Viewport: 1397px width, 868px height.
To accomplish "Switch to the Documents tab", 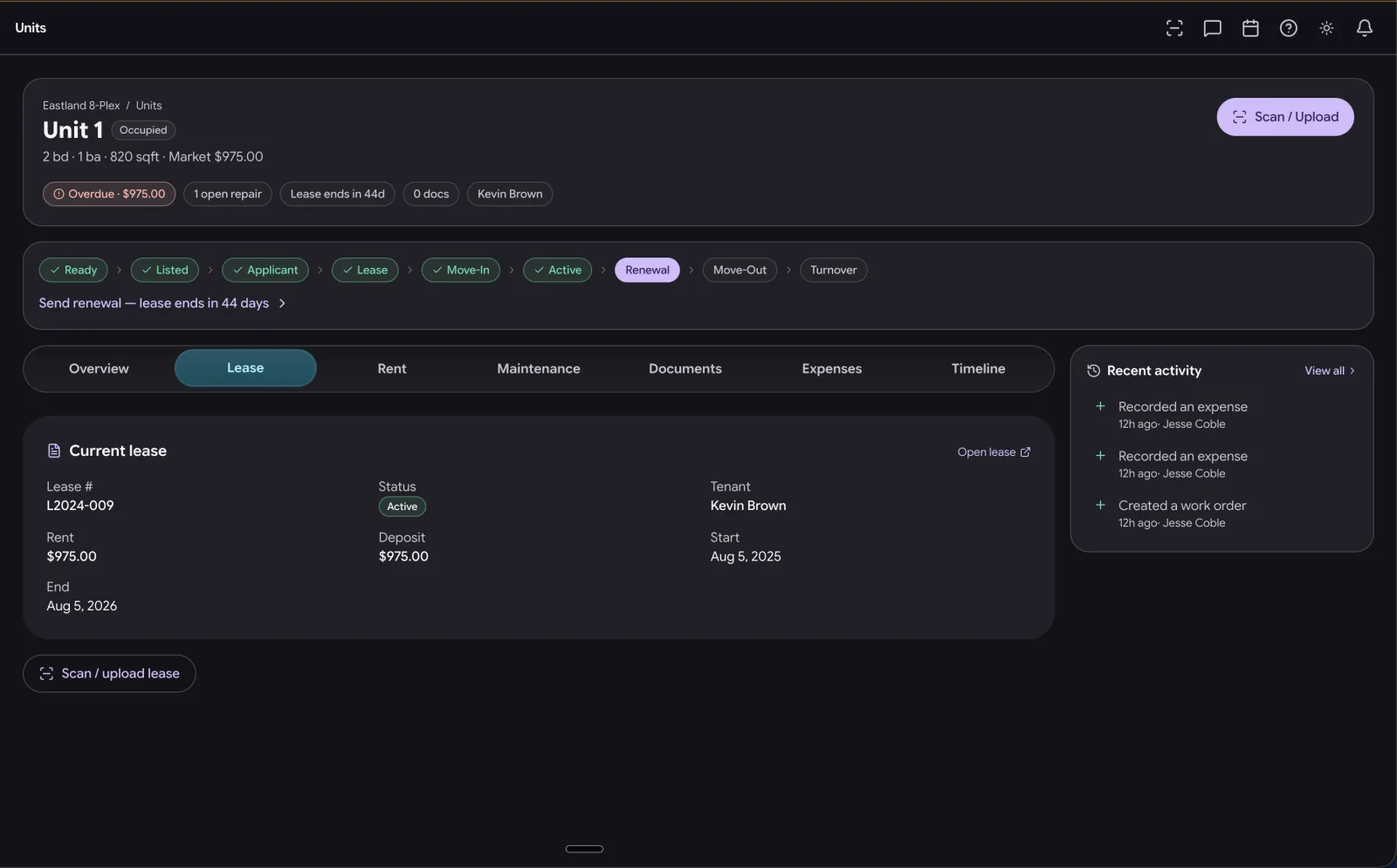I will point(685,369).
